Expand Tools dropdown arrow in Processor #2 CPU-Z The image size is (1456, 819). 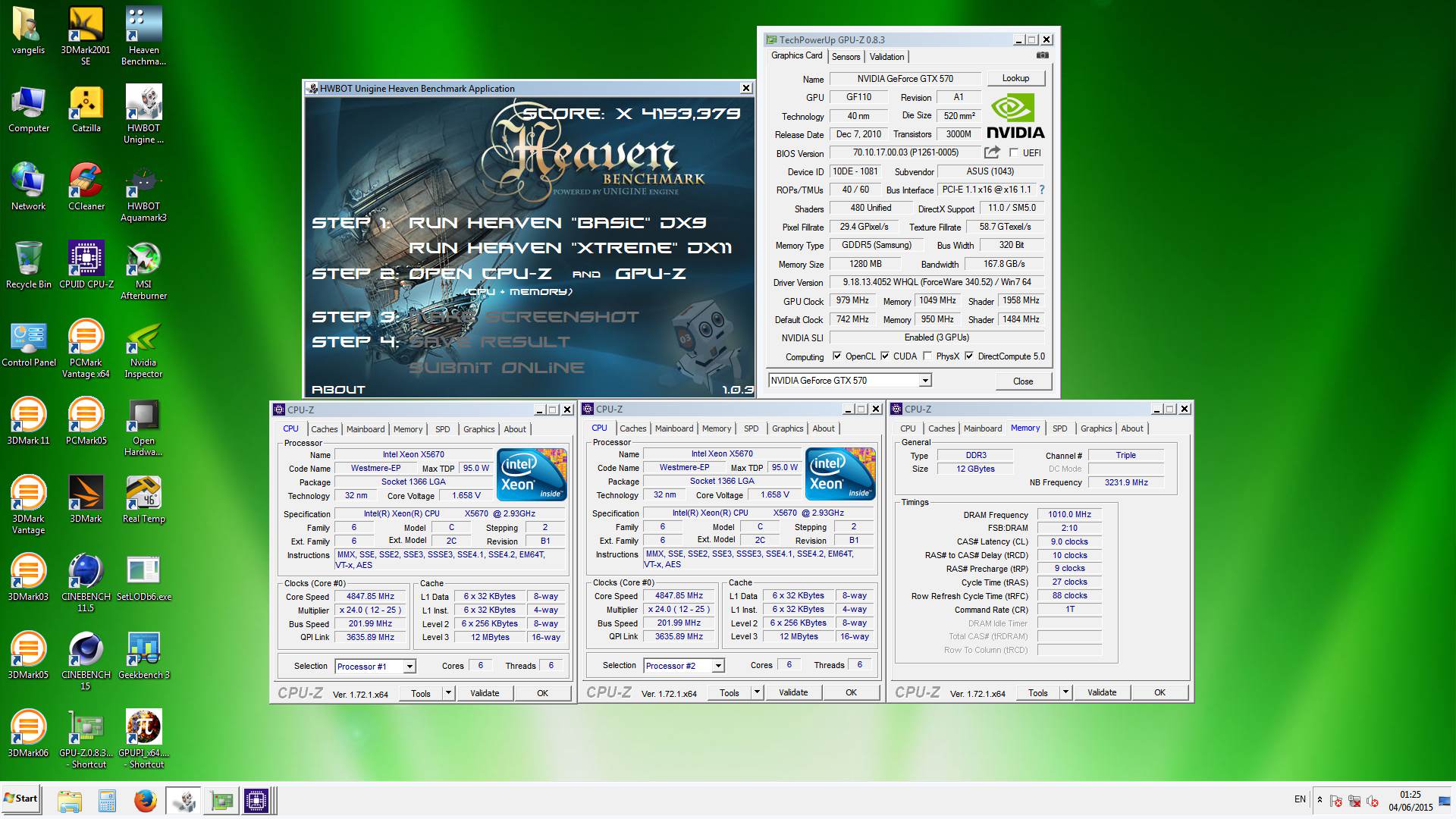(757, 692)
